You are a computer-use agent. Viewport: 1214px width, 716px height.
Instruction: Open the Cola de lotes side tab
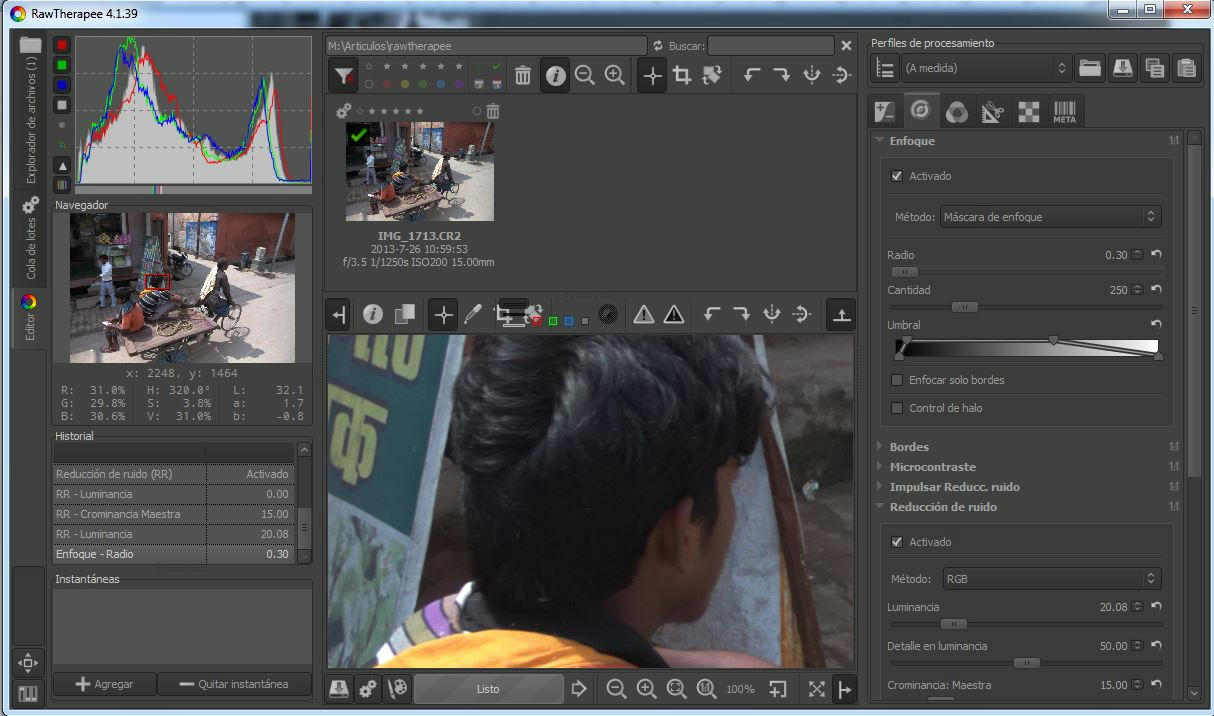tap(30, 240)
